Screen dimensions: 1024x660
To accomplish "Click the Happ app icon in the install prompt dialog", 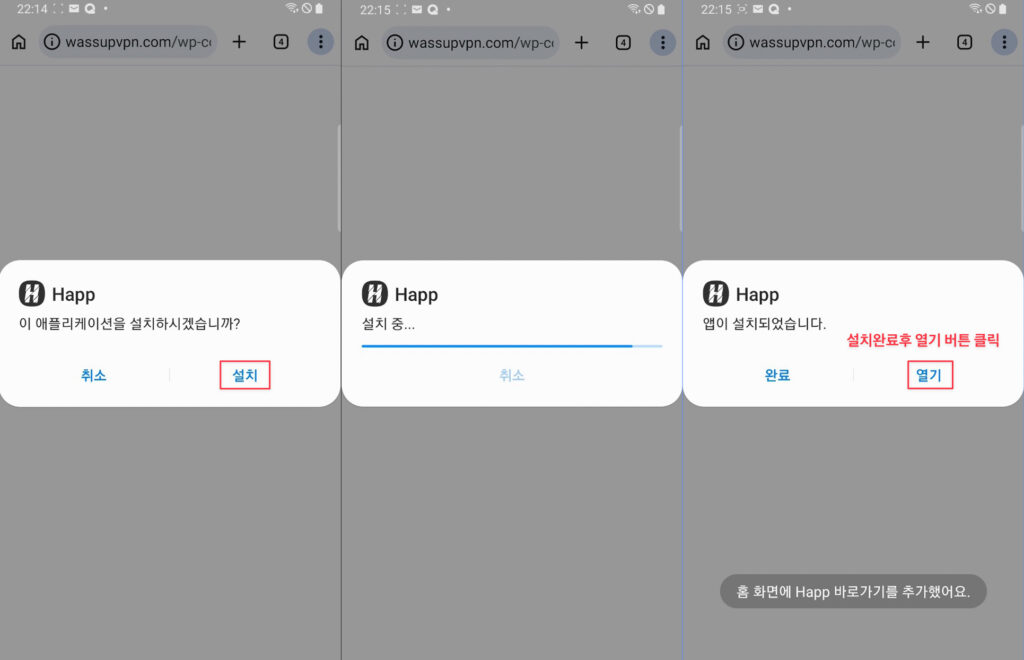I will (33, 294).
